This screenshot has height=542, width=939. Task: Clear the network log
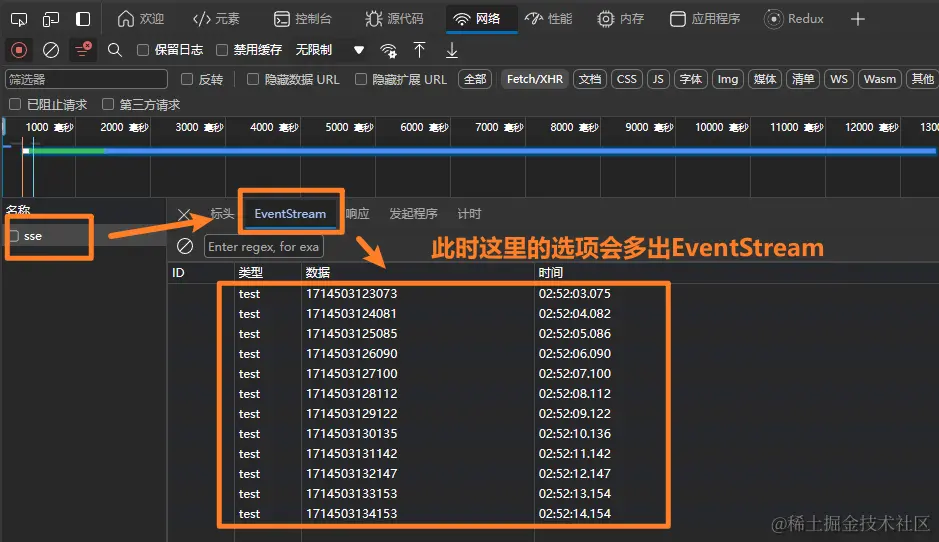51,50
